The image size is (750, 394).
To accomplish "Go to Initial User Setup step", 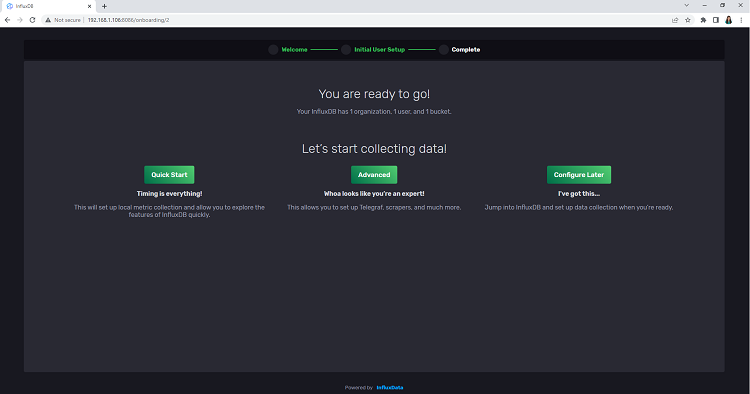I will coord(379,50).
